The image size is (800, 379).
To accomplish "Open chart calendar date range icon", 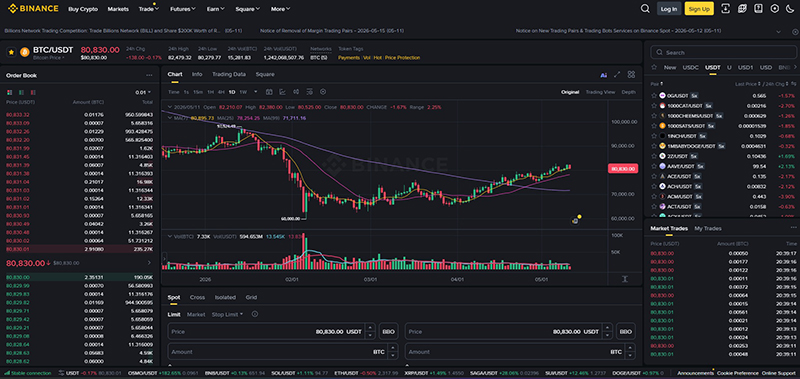I will pos(269,92).
